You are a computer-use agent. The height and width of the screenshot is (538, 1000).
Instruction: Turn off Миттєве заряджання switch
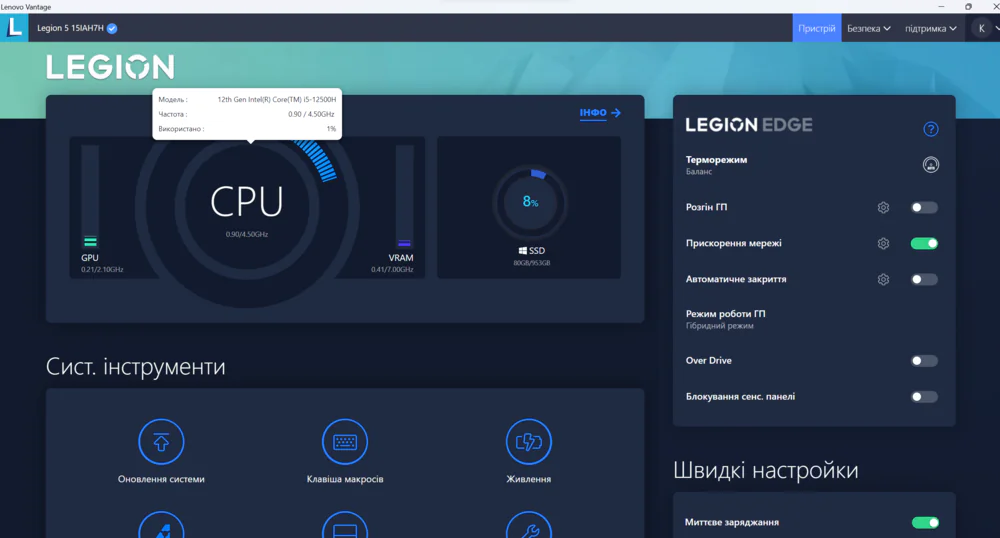tap(925, 523)
